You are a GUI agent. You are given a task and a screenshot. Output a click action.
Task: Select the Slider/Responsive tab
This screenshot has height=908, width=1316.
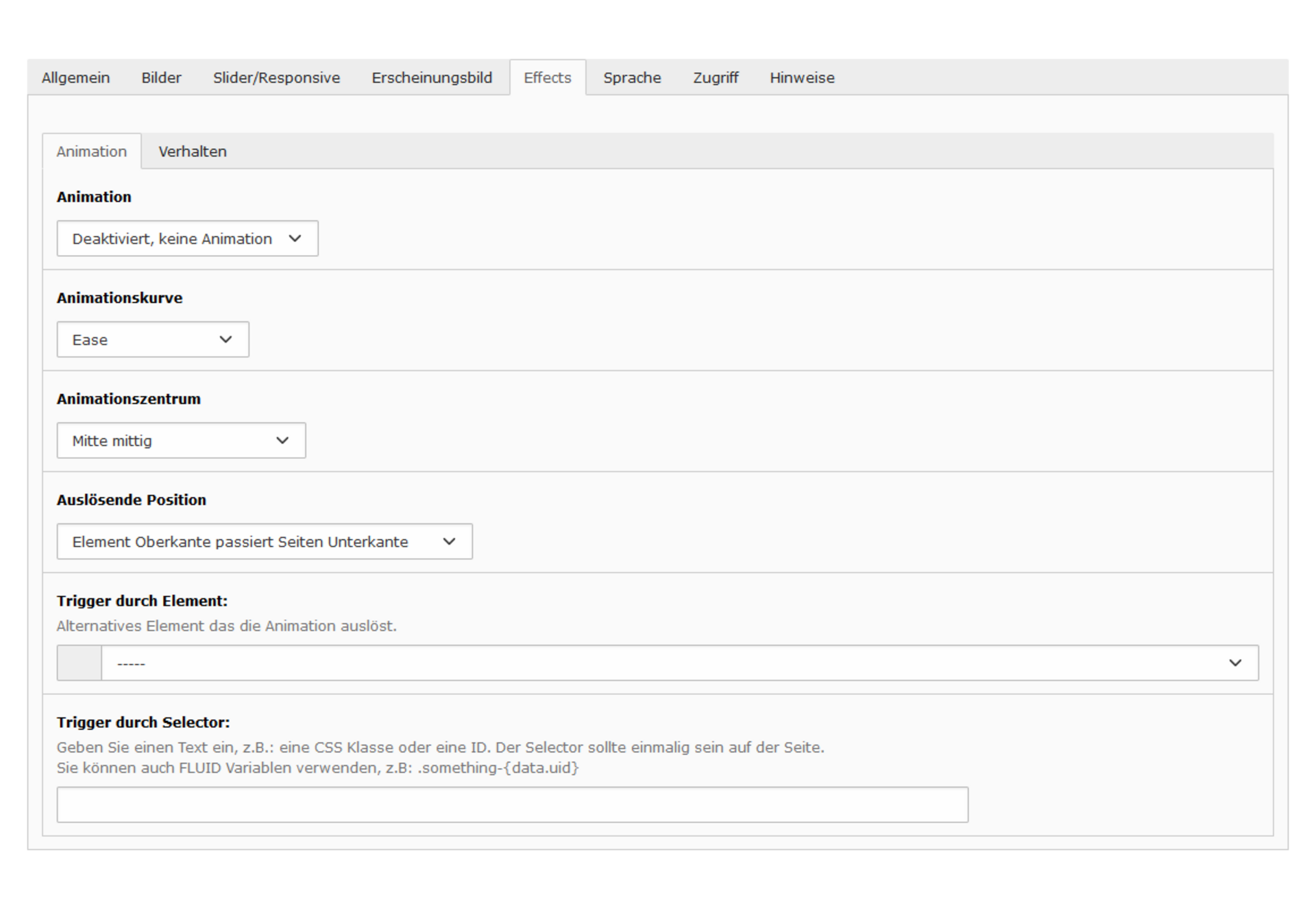(276, 77)
